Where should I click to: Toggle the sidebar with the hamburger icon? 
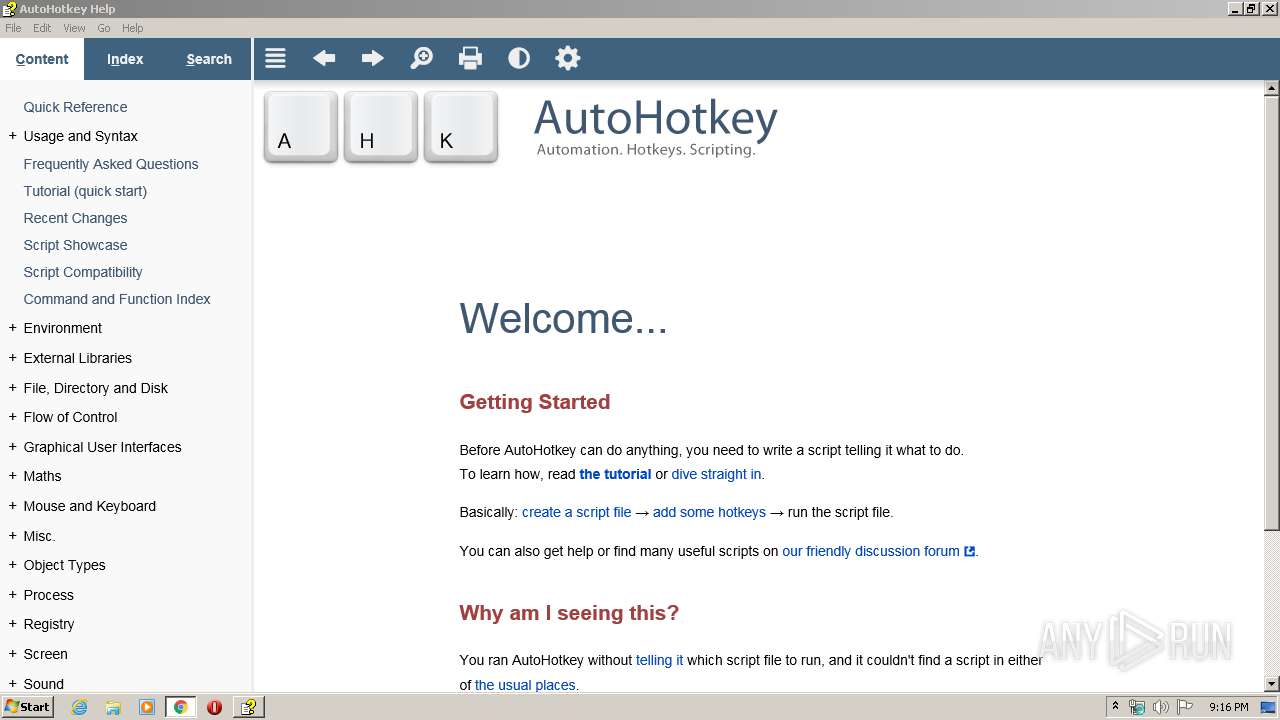[275, 58]
